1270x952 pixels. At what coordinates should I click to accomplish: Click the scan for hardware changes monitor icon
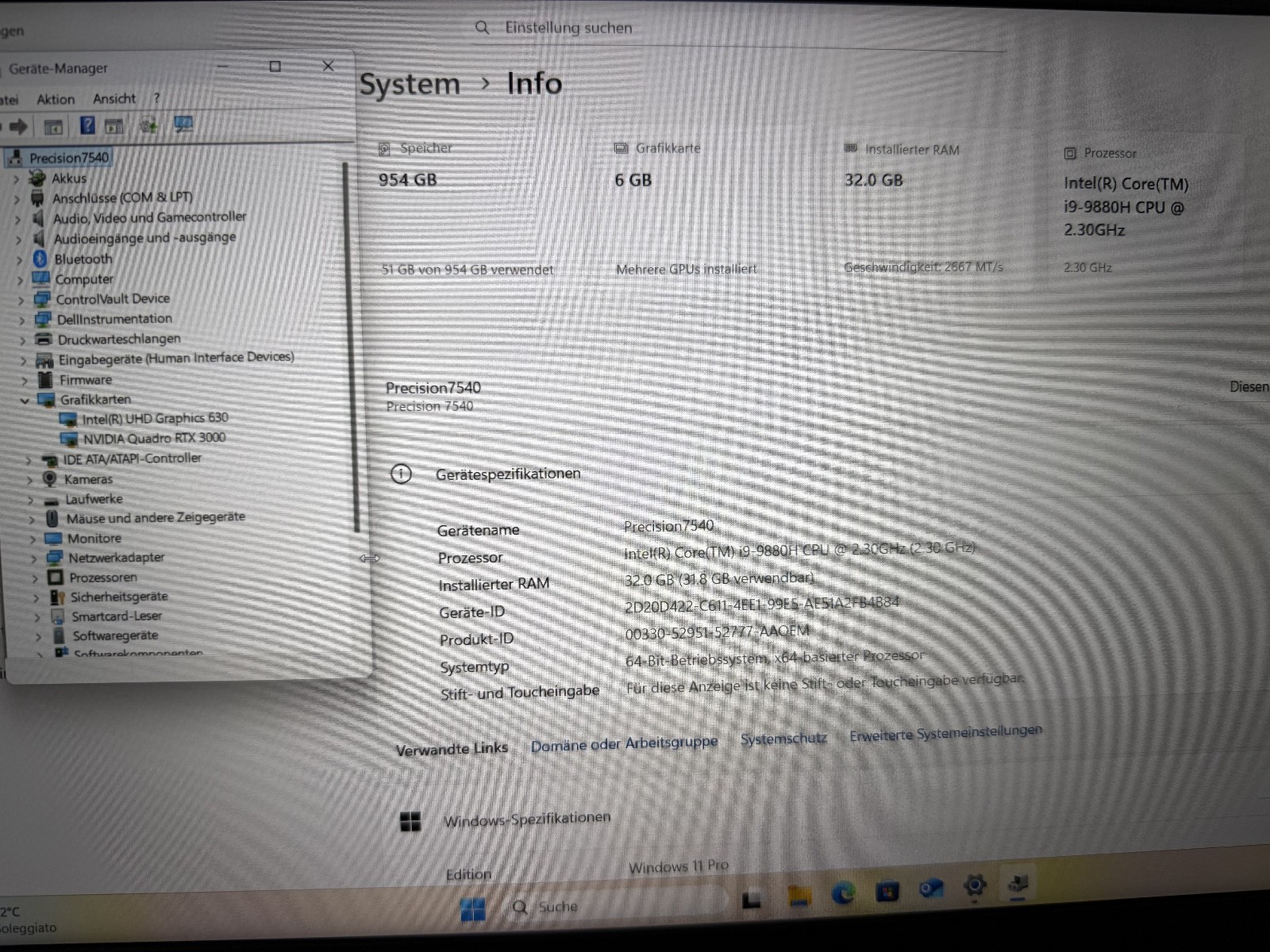tap(183, 125)
